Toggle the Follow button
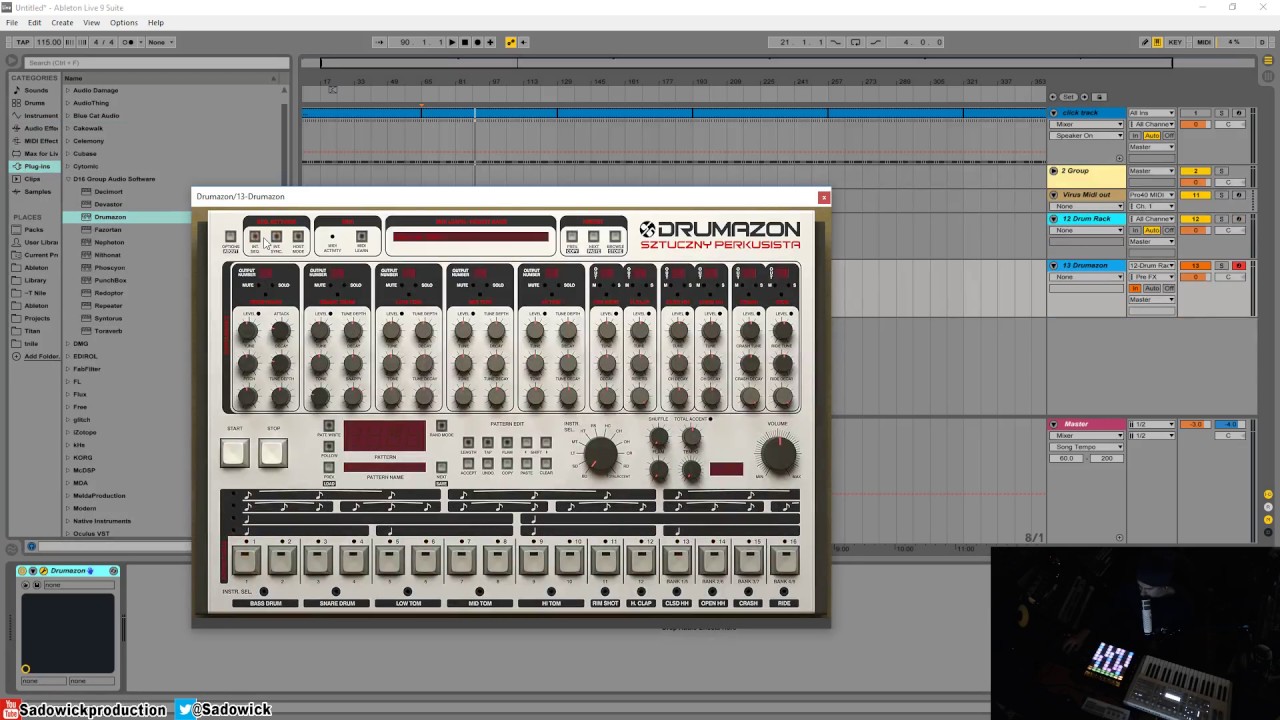The height and width of the screenshot is (720, 1280). click(x=328, y=447)
